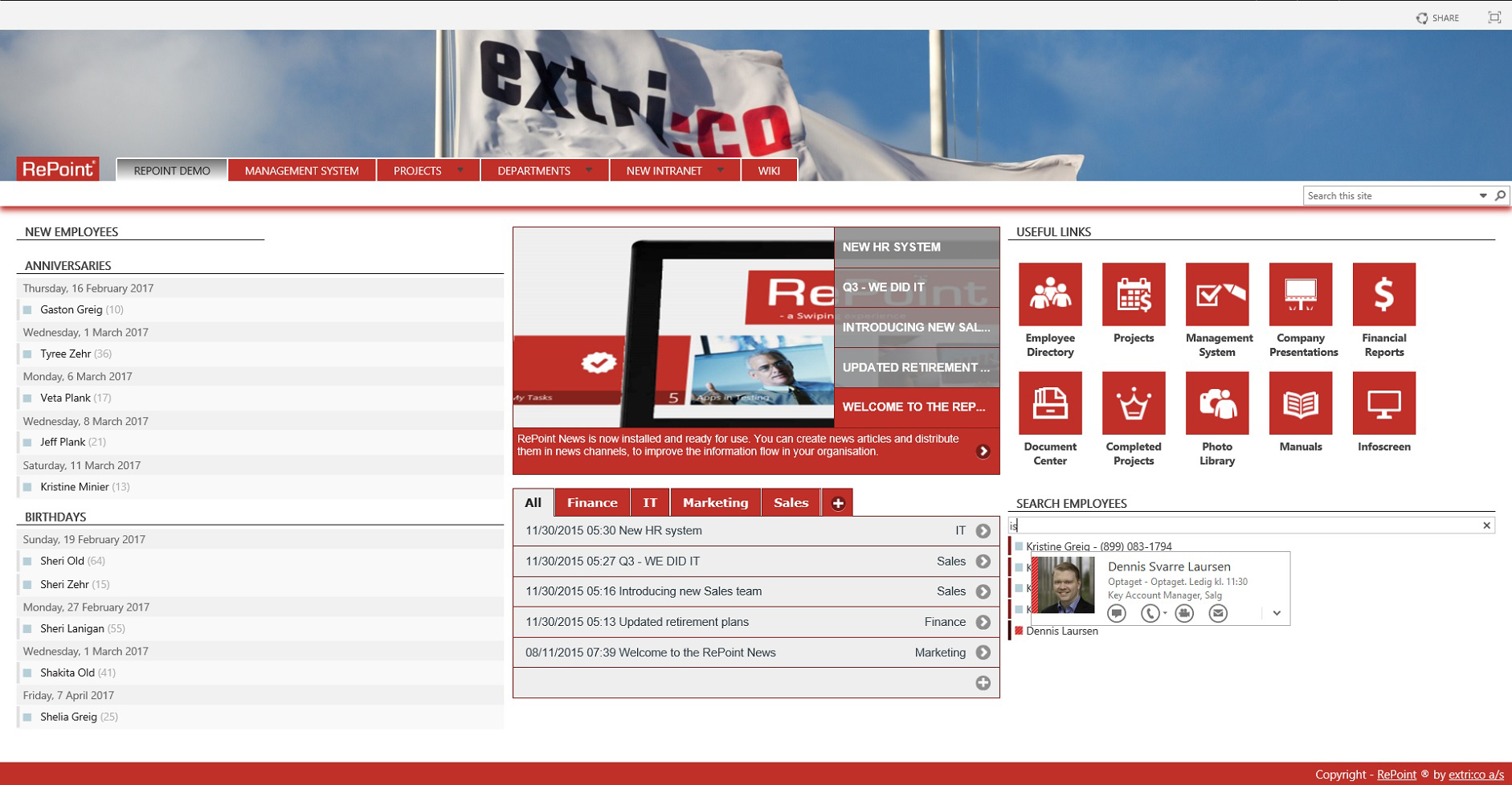This screenshot has width=1512, height=785.
Task: Open the Completed Projects crown tile
Action: pyautogui.click(x=1134, y=403)
